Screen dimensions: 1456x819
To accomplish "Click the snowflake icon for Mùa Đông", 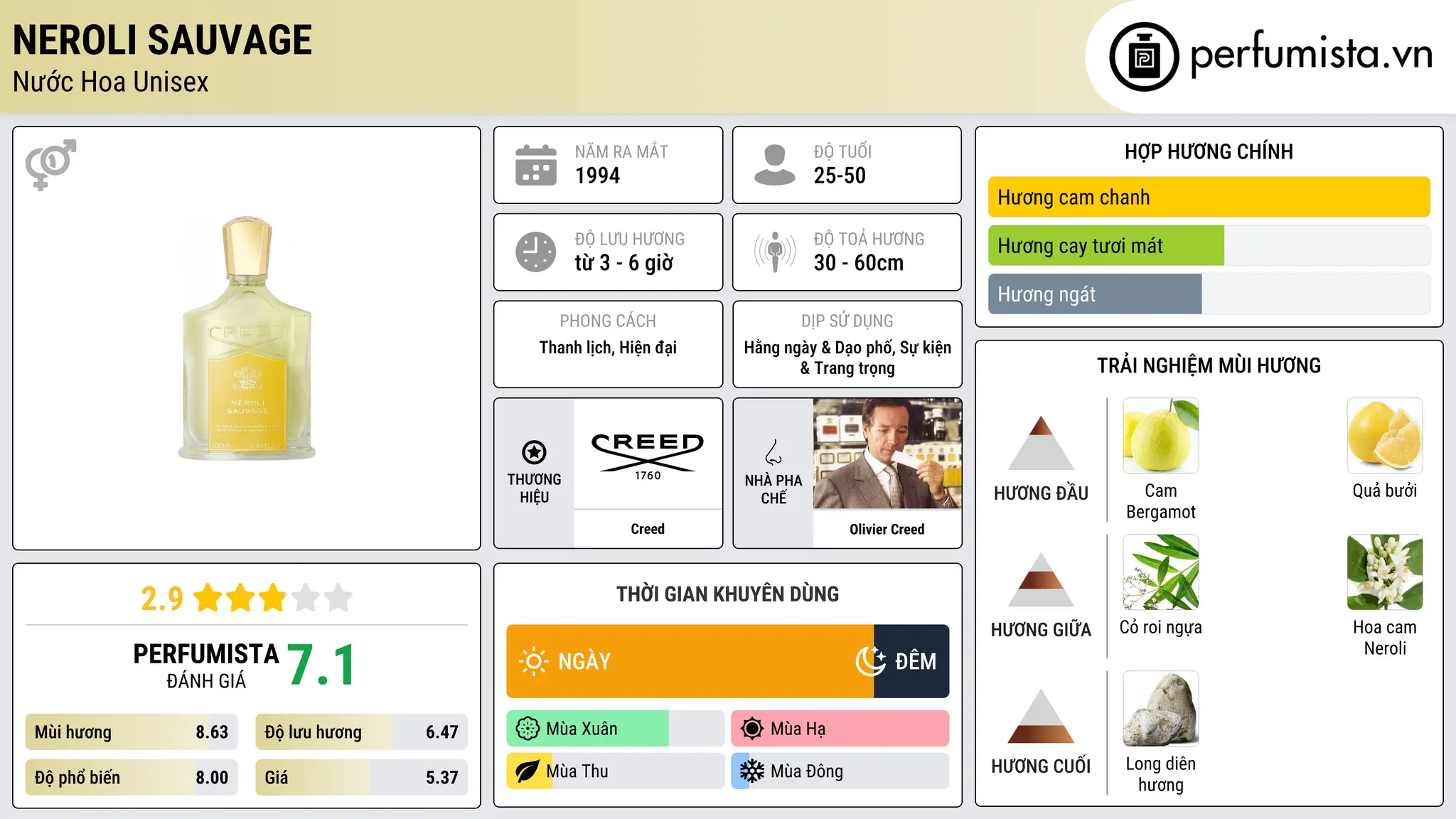I will (x=752, y=771).
